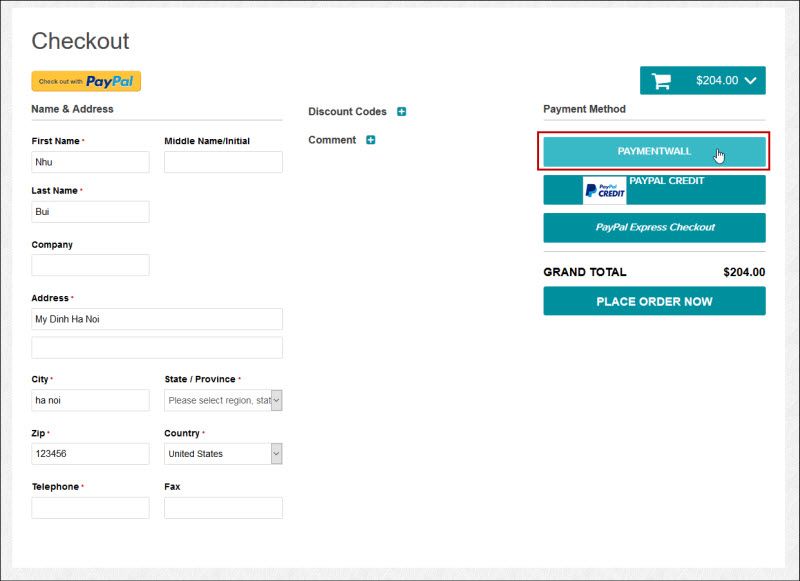Click the Zip input field

[x=90, y=453]
